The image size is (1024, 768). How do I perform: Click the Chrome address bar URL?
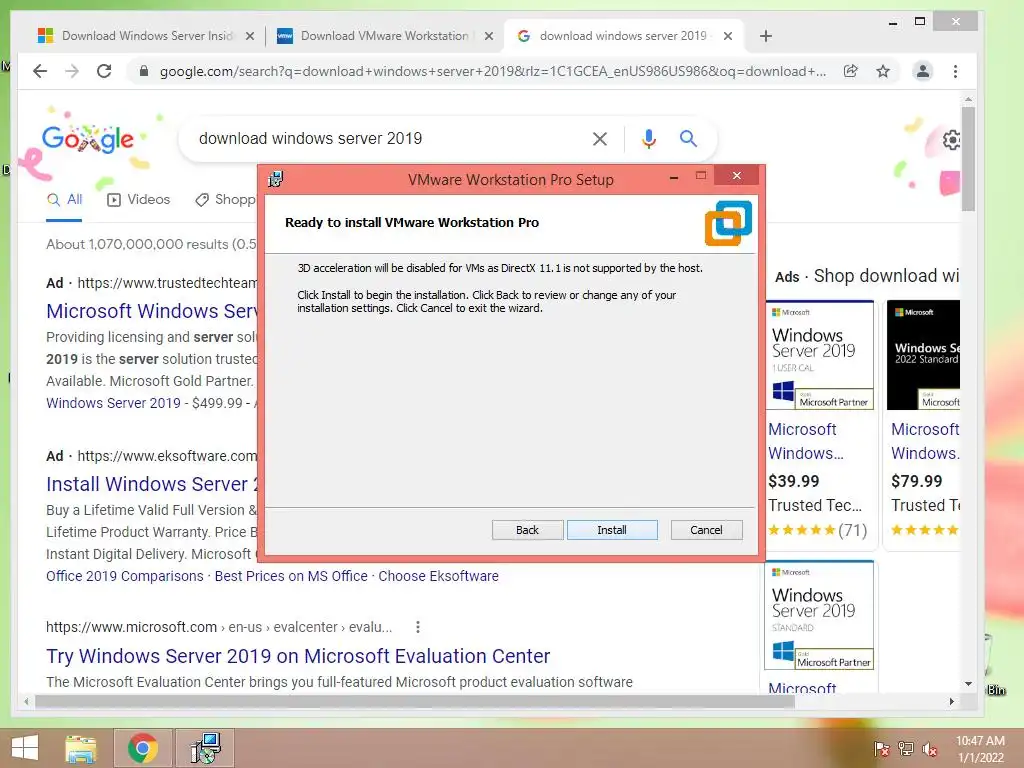[492, 71]
